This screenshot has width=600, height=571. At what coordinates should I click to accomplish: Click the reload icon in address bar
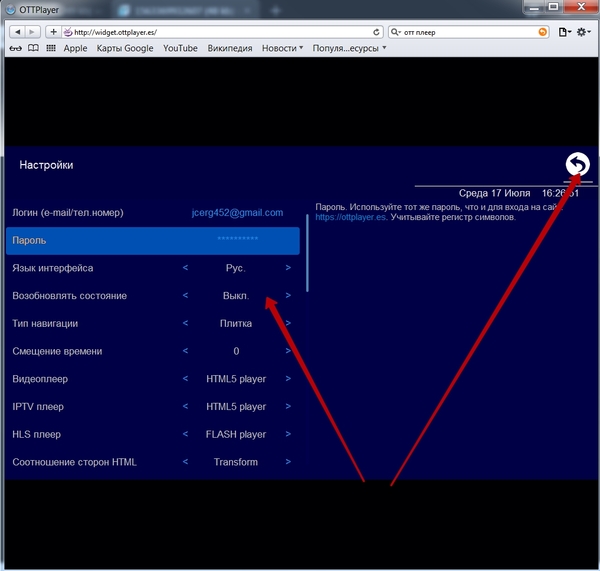pyautogui.click(x=376, y=32)
